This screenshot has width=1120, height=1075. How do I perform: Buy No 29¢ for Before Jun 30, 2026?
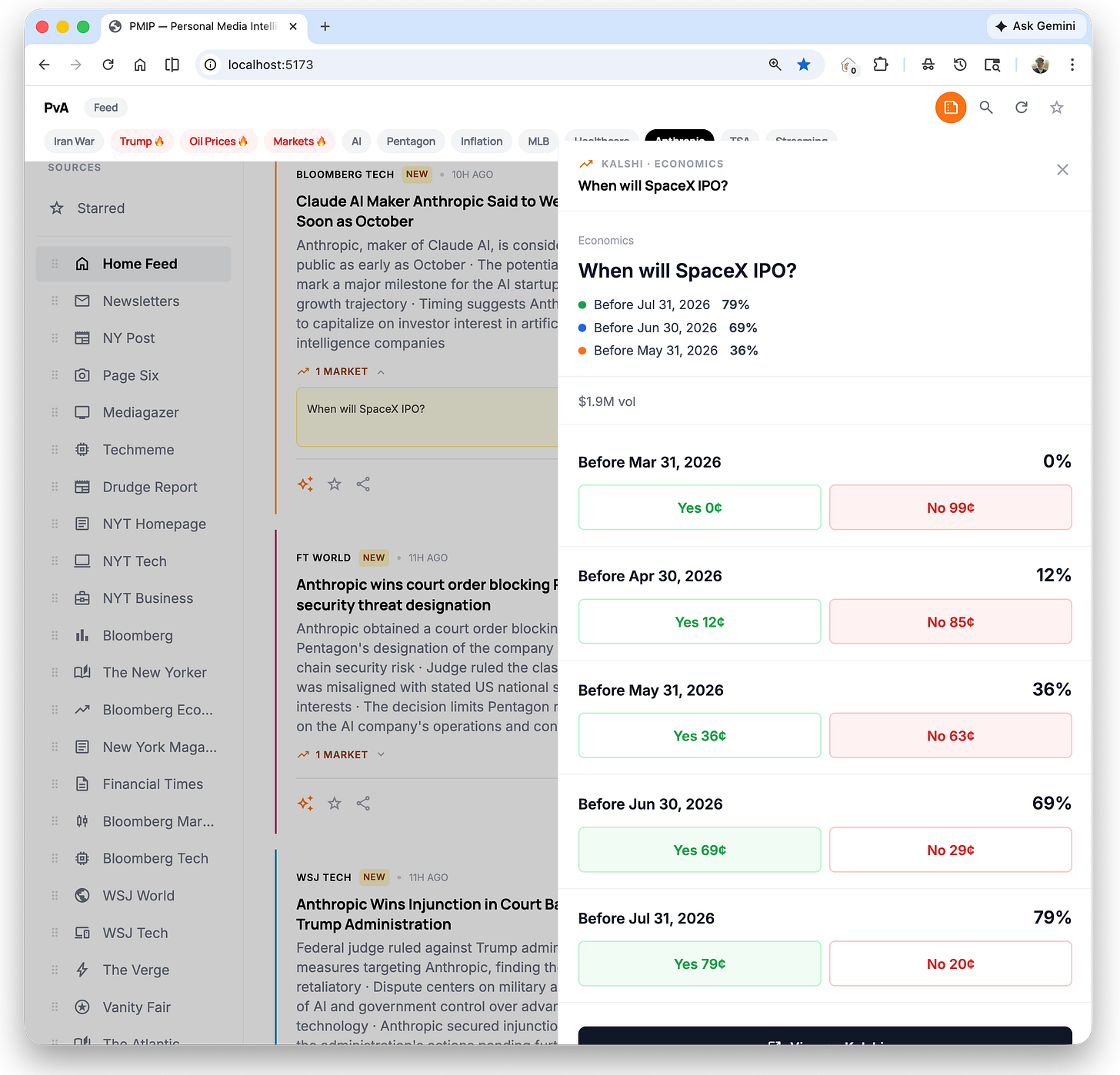[x=950, y=850]
